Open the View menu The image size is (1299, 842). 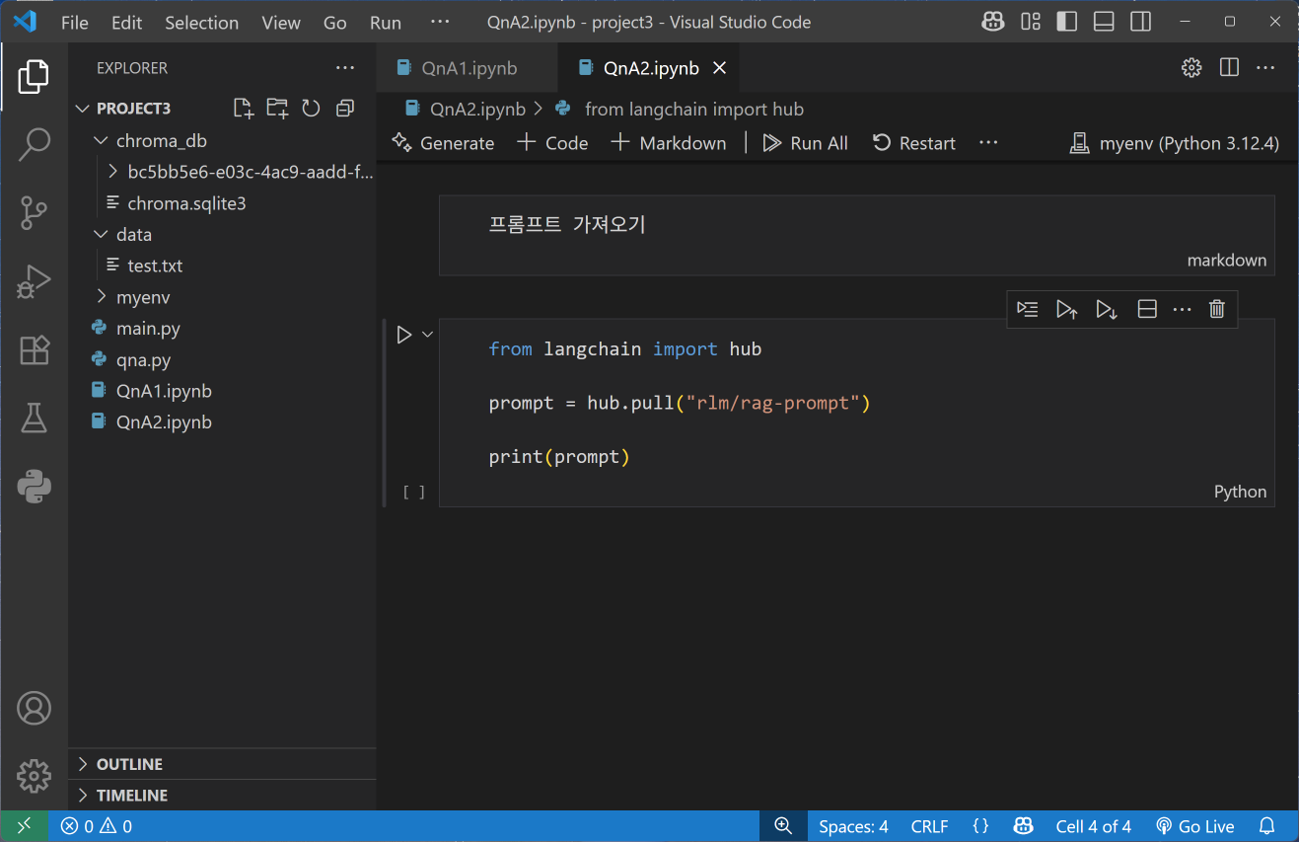(x=281, y=22)
